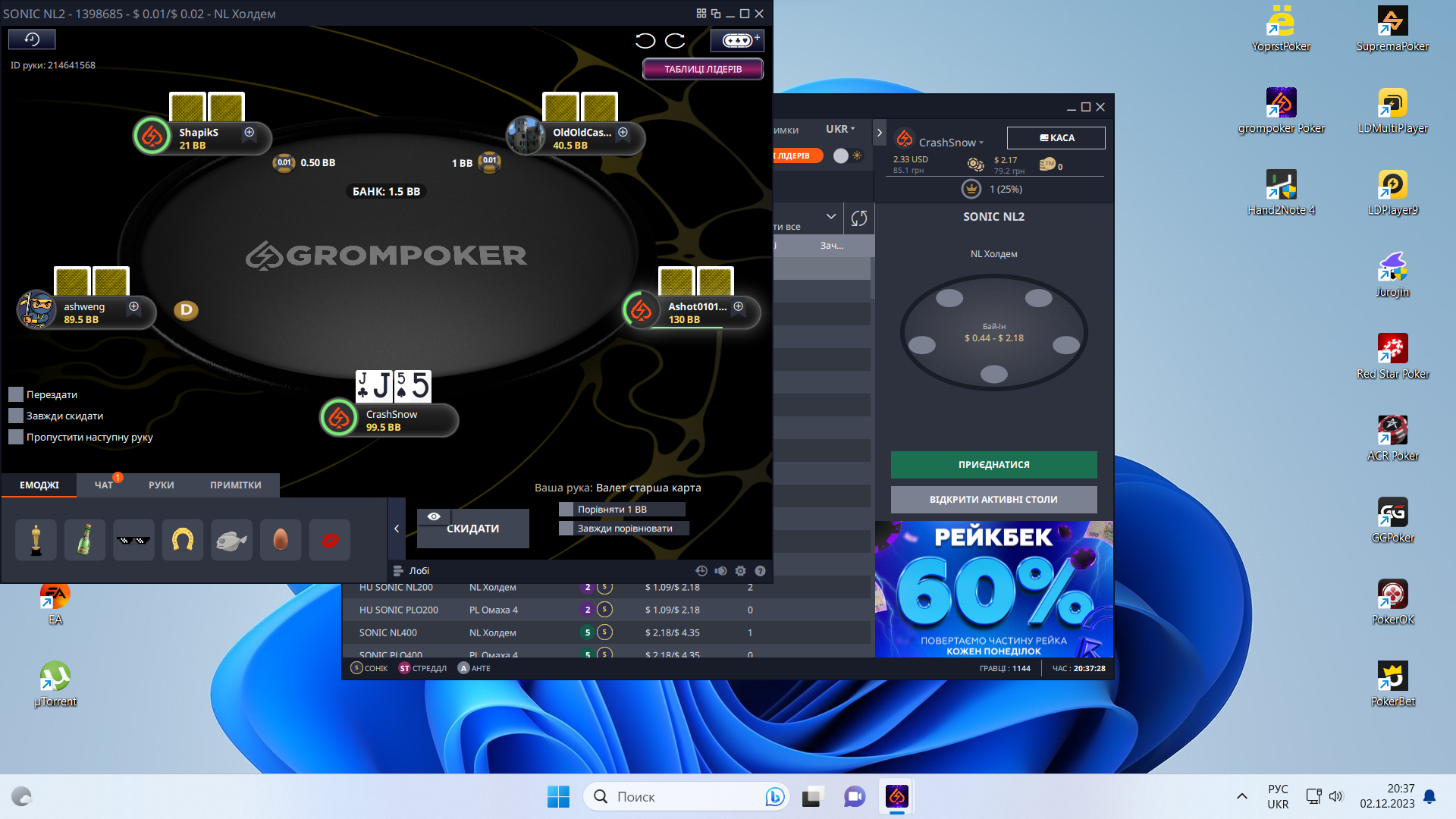Expand the CrashSnow account dropdown
The image size is (1456, 819).
pyautogui.click(x=951, y=143)
